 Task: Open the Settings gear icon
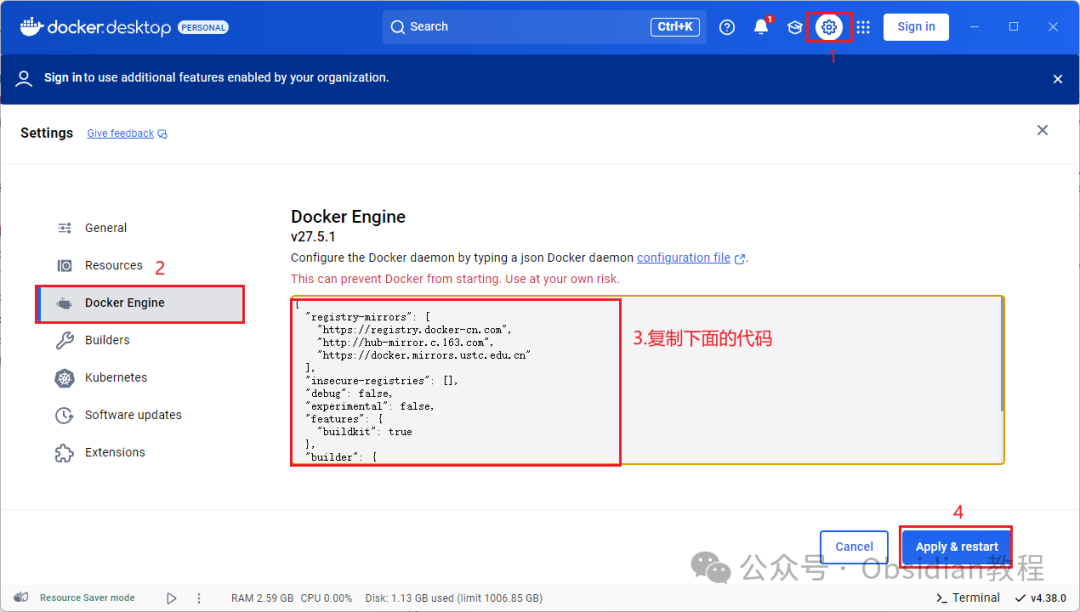click(829, 27)
